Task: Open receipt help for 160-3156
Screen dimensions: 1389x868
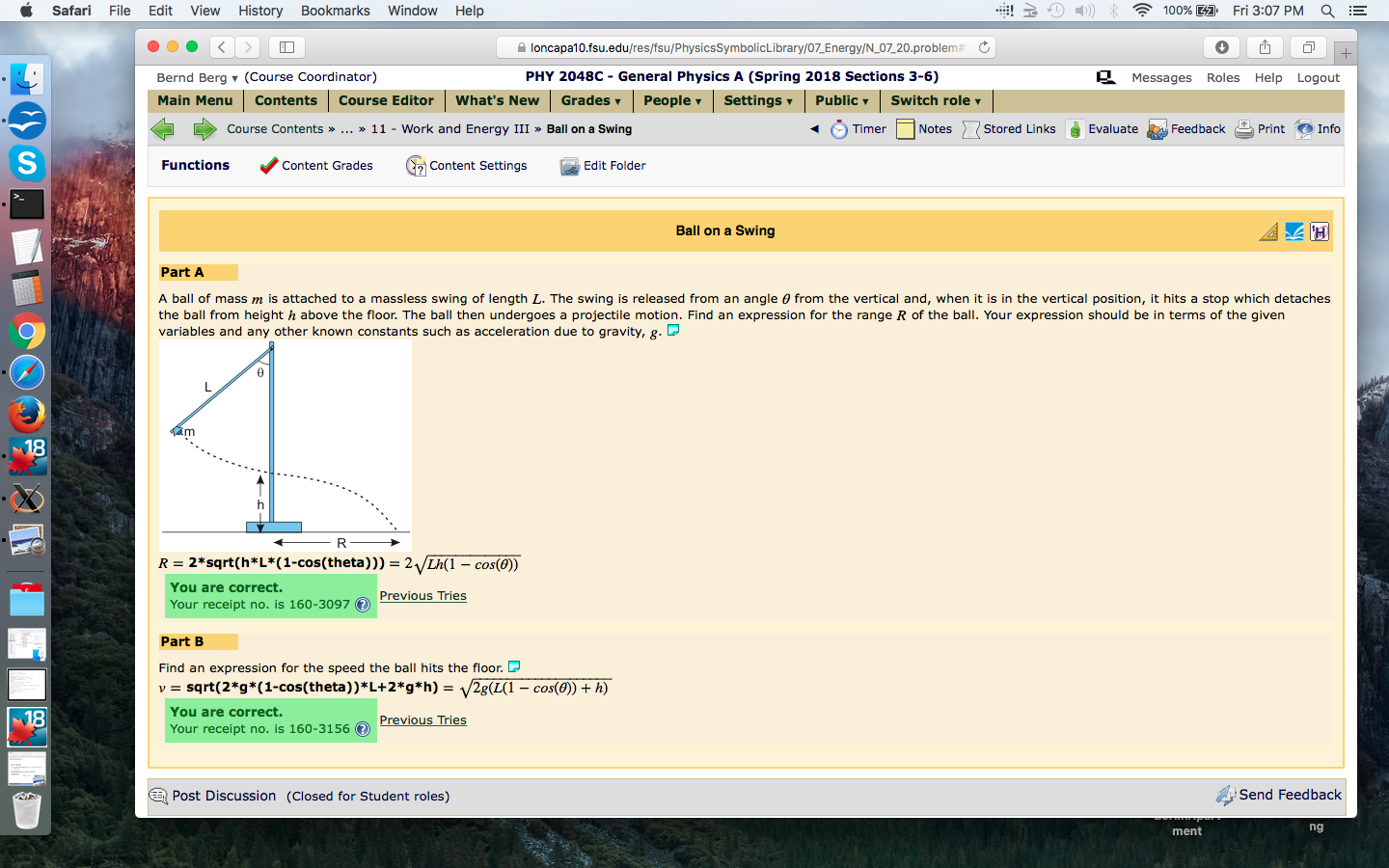Action: click(363, 729)
